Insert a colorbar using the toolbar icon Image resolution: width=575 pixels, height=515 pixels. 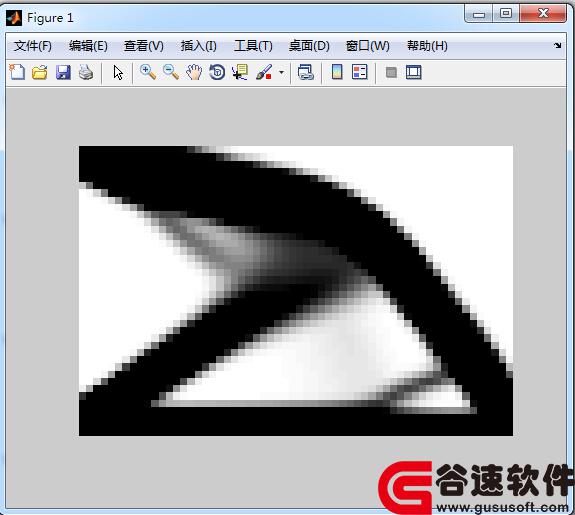(337, 72)
